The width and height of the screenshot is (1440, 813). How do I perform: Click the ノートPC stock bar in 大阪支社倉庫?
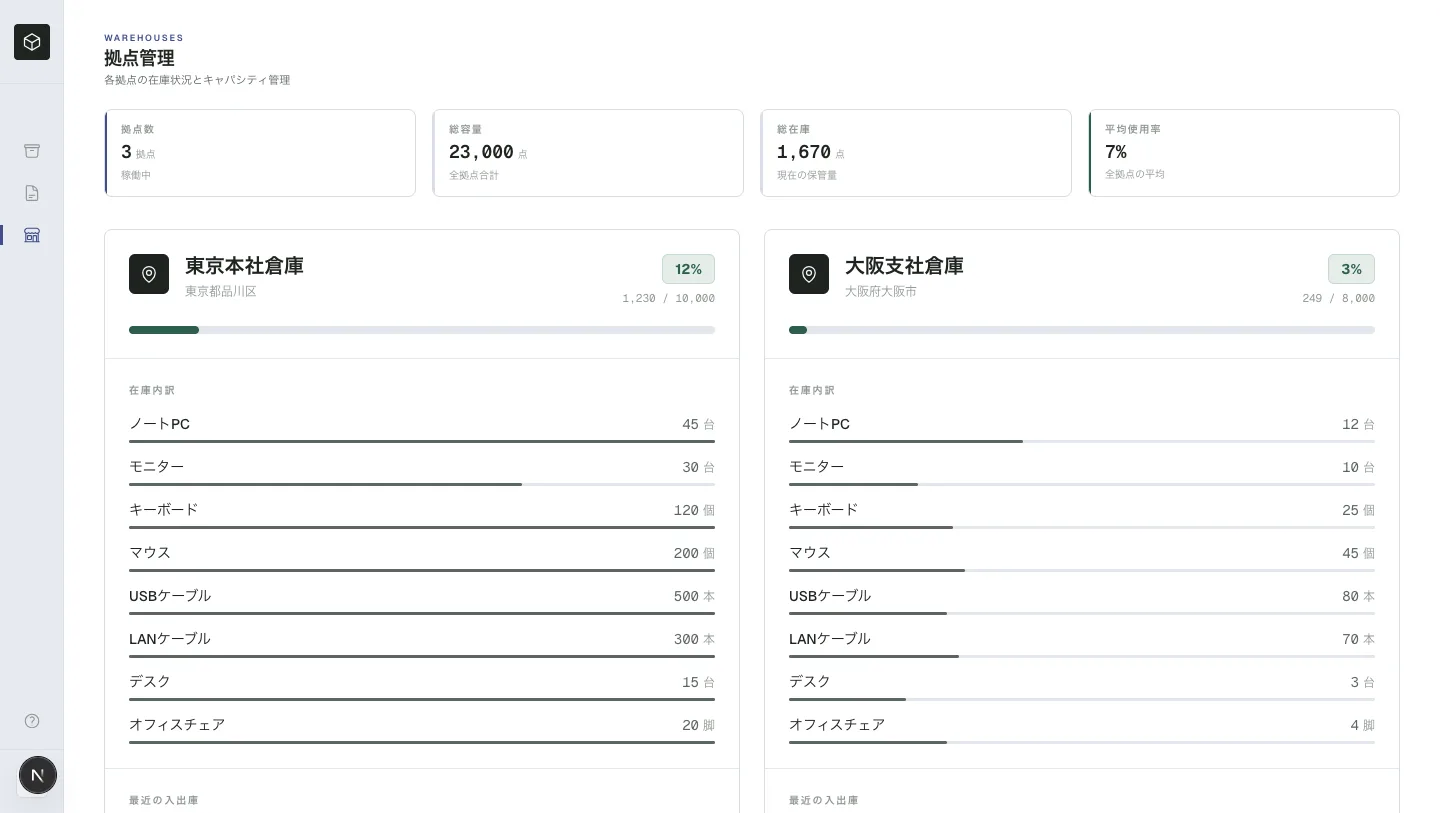(x=1082, y=441)
